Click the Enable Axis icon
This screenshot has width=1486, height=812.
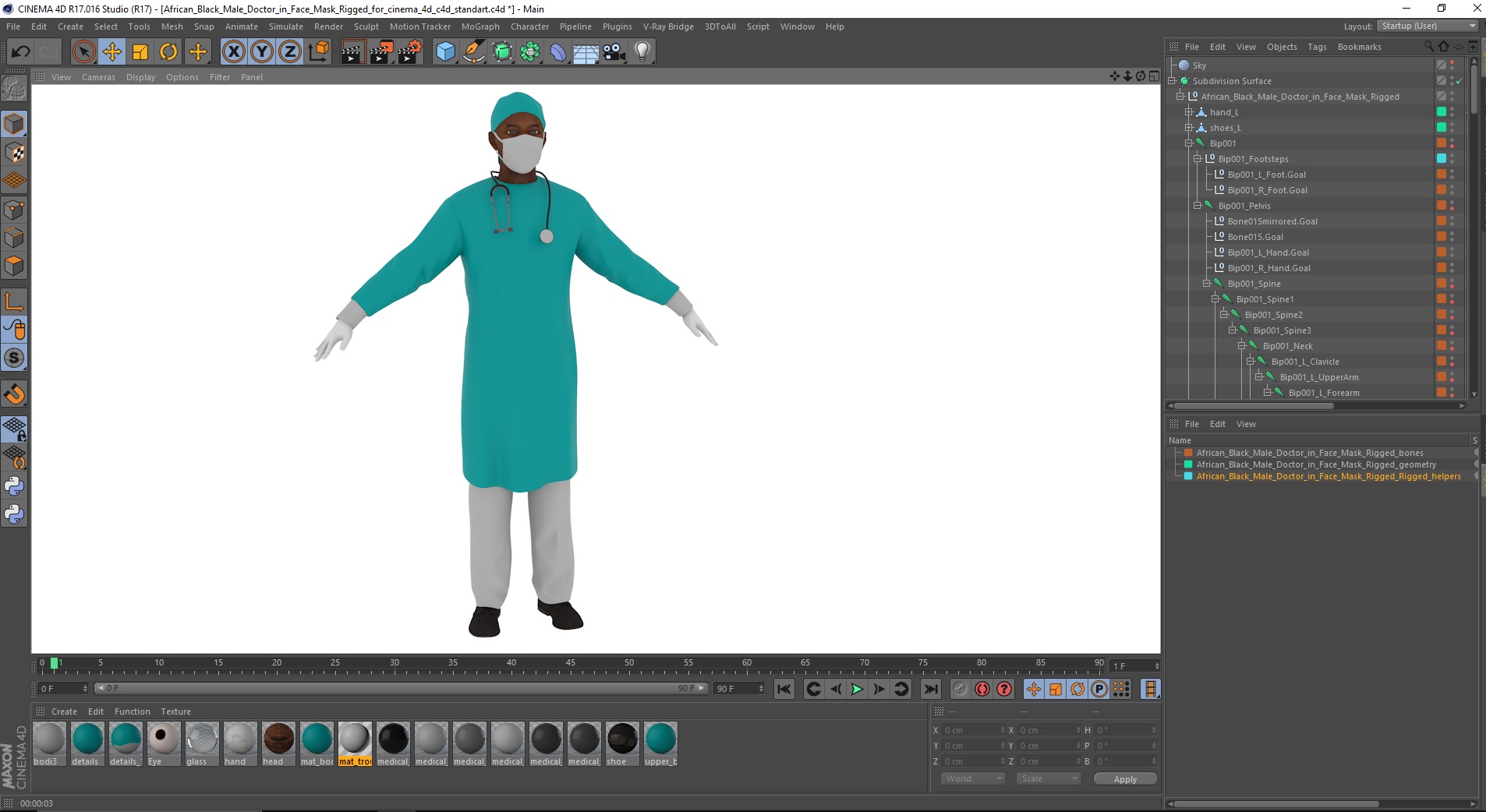[x=14, y=302]
